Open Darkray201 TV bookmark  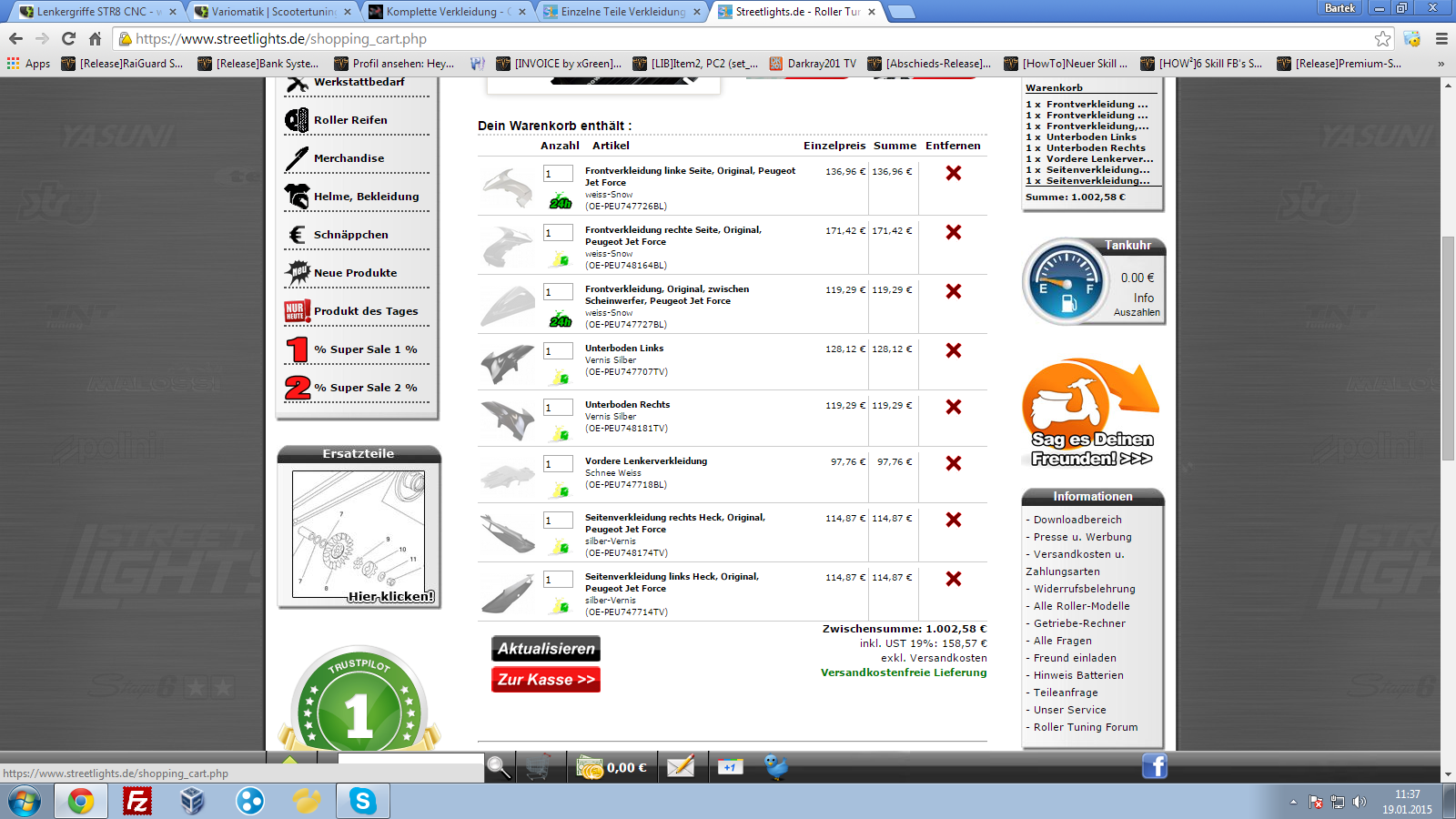pyautogui.click(x=813, y=64)
